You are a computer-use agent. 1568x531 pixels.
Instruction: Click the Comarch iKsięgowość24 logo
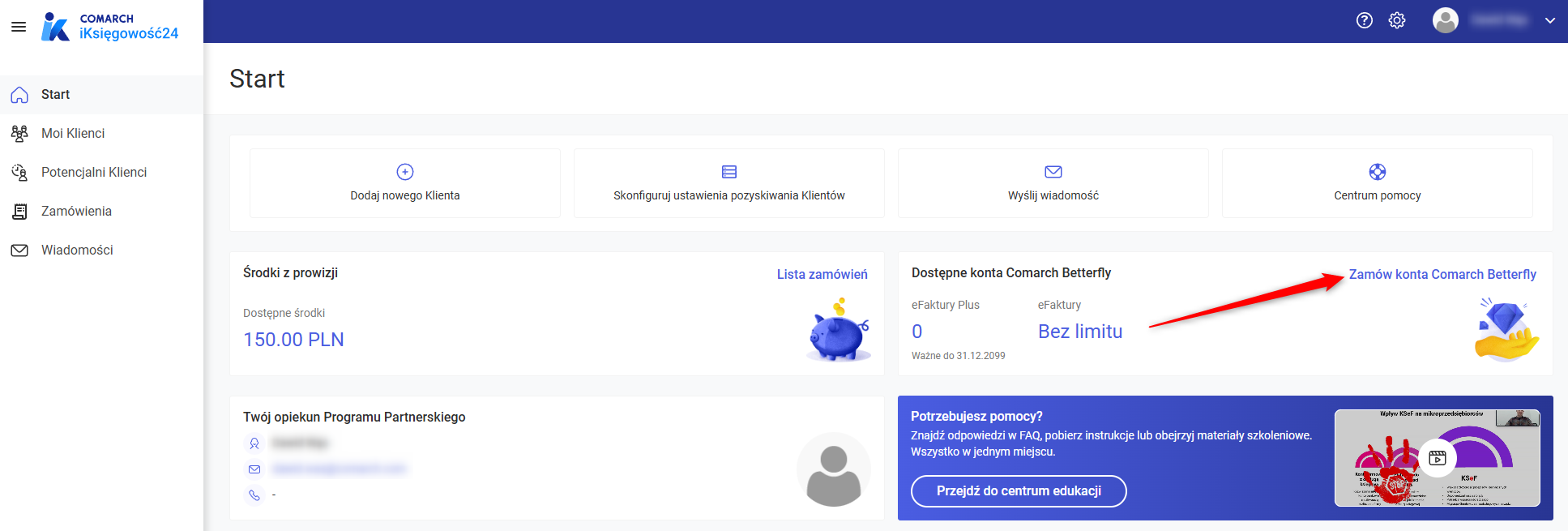point(109,27)
